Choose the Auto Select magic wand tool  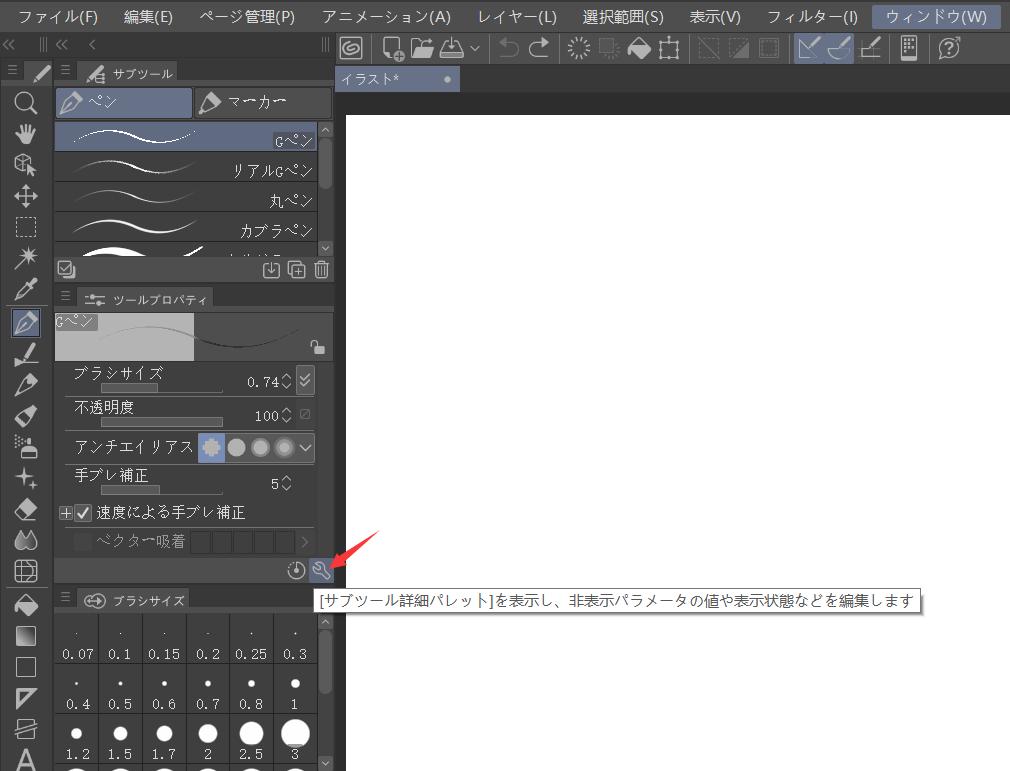(26, 259)
